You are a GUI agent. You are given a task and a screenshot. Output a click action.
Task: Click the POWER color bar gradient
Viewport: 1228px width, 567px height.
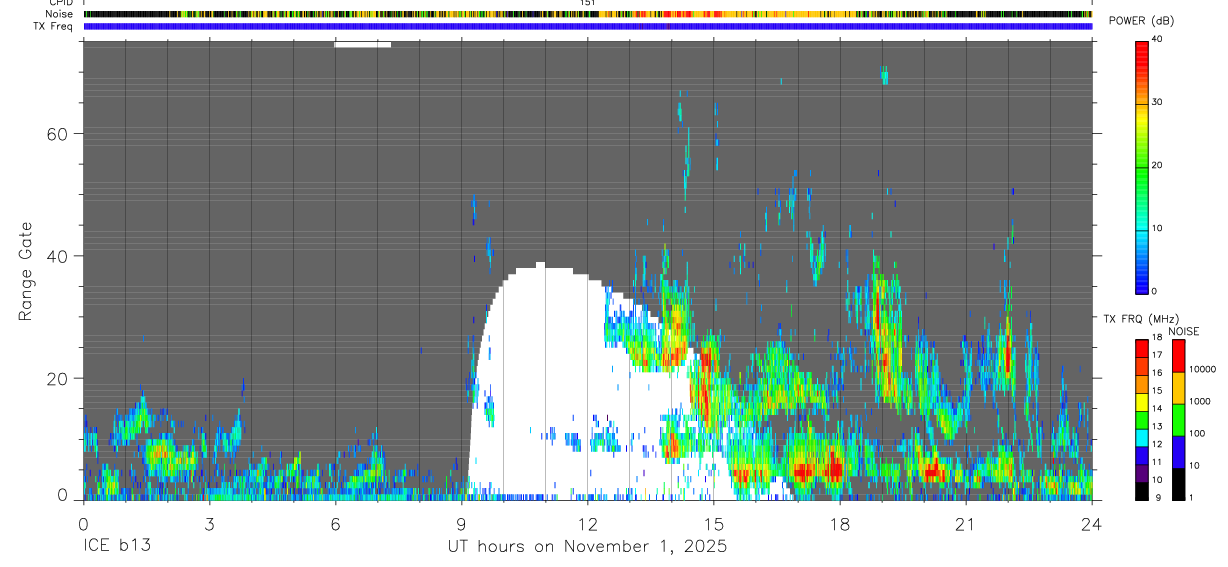tap(1142, 166)
